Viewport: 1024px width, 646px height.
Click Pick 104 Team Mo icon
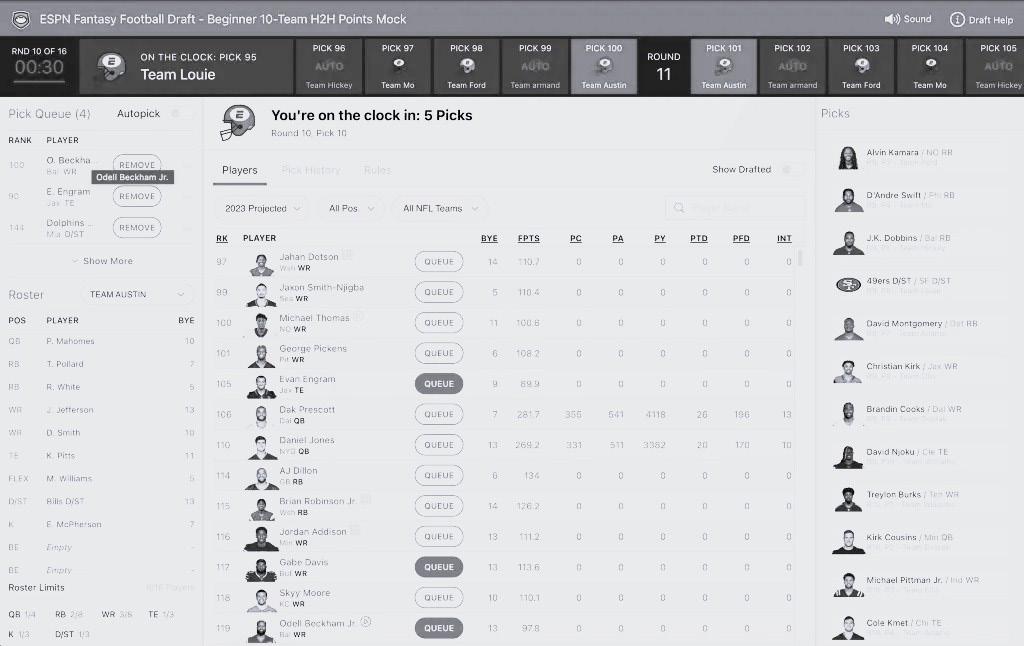tap(930, 63)
